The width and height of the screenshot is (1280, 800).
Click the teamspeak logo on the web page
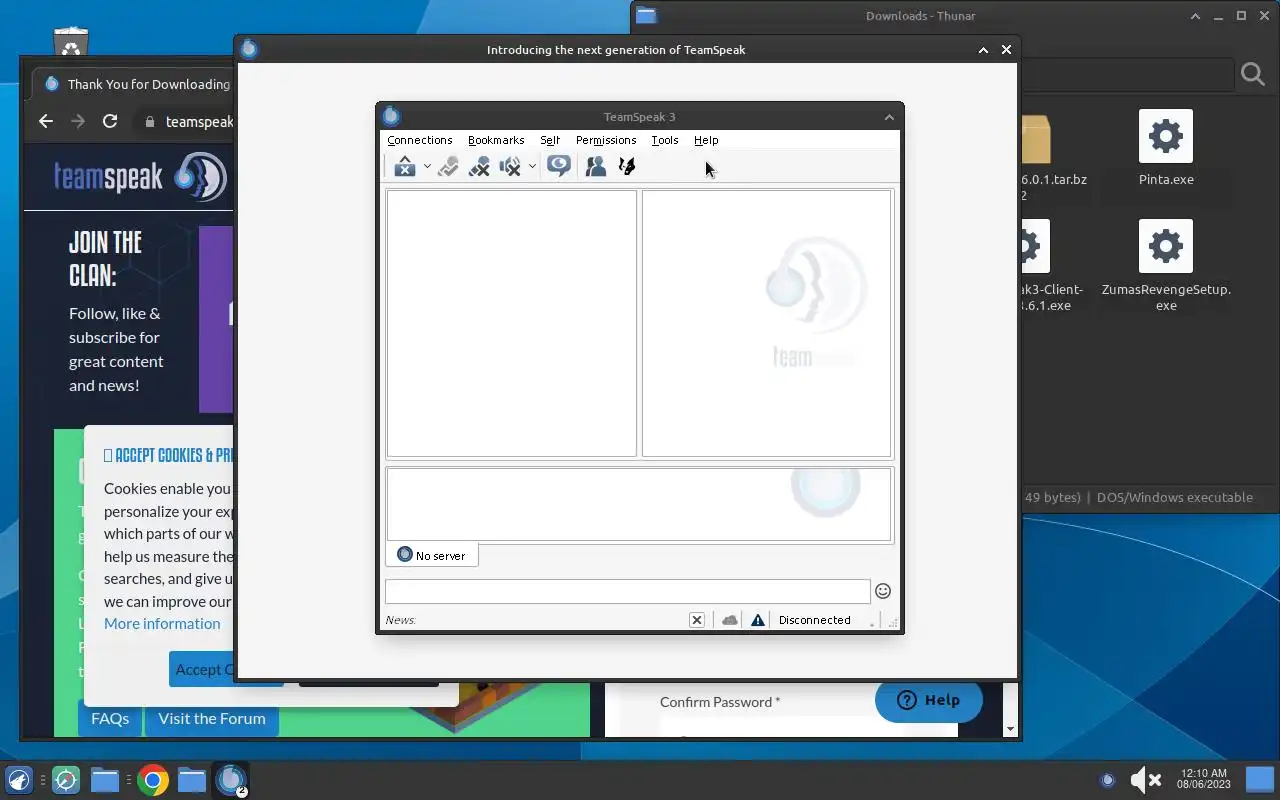pyautogui.click(x=140, y=177)
